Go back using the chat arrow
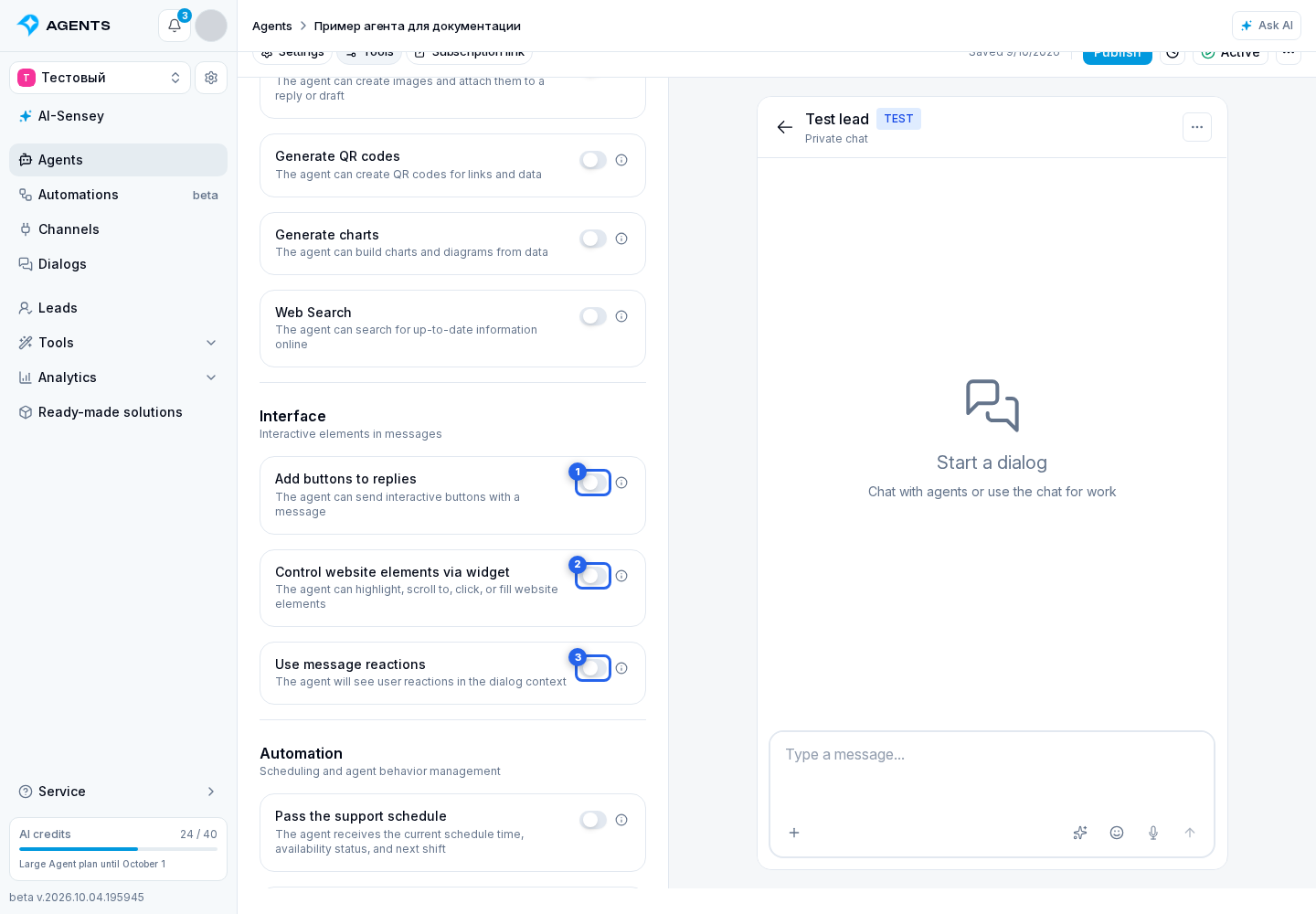 (785, 127)
